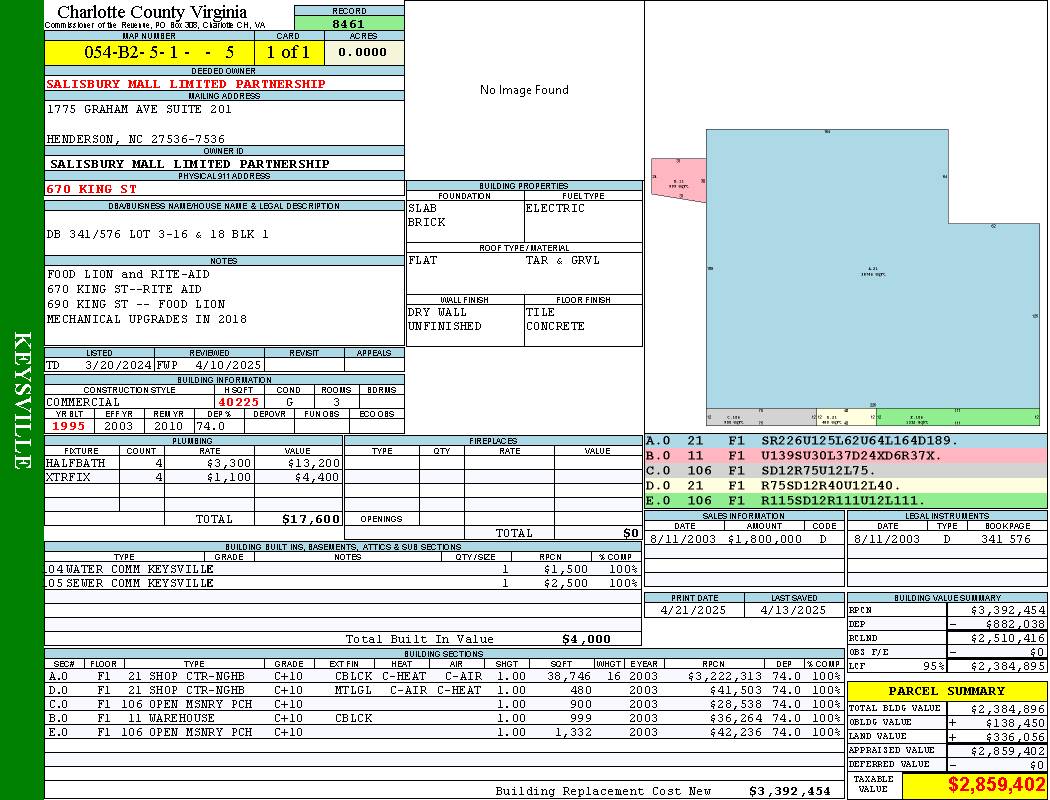Select physical address '670 KING ST'

(91, 189)
